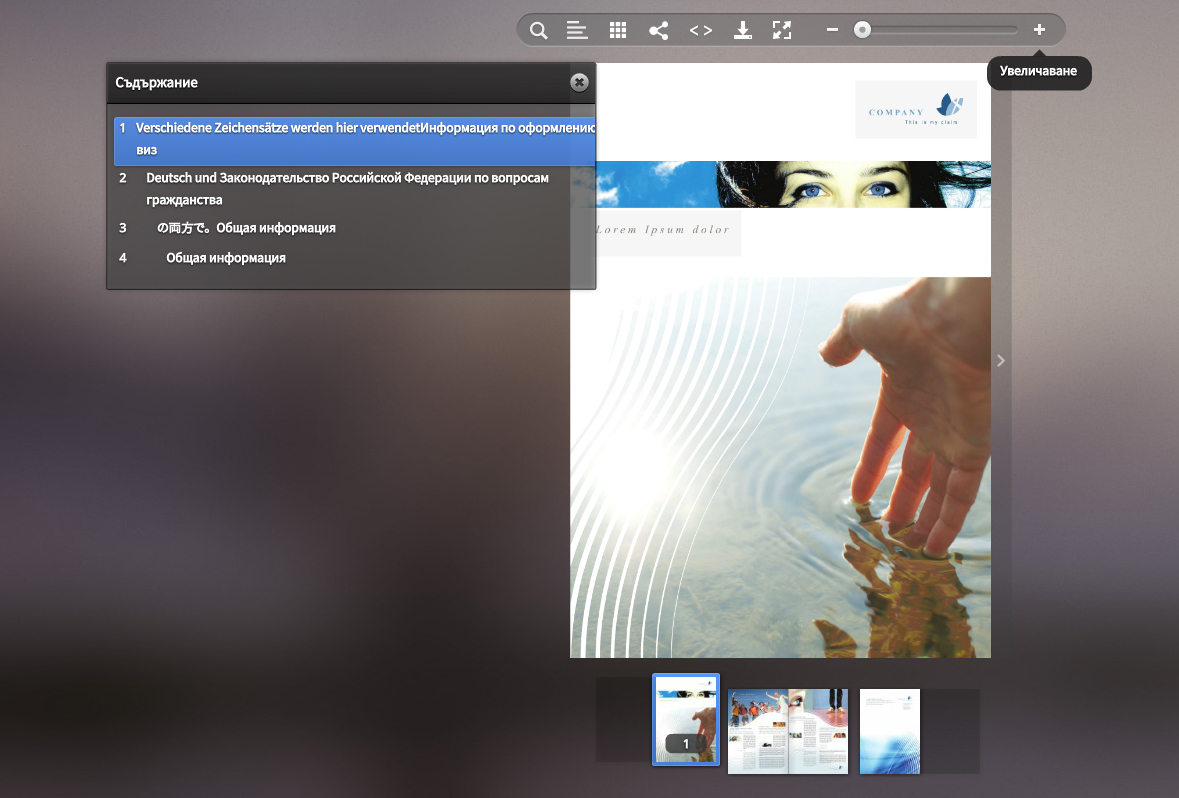Open the two-page spread thumbnail
Viewport: 1179px width, 798px height.
787,731
